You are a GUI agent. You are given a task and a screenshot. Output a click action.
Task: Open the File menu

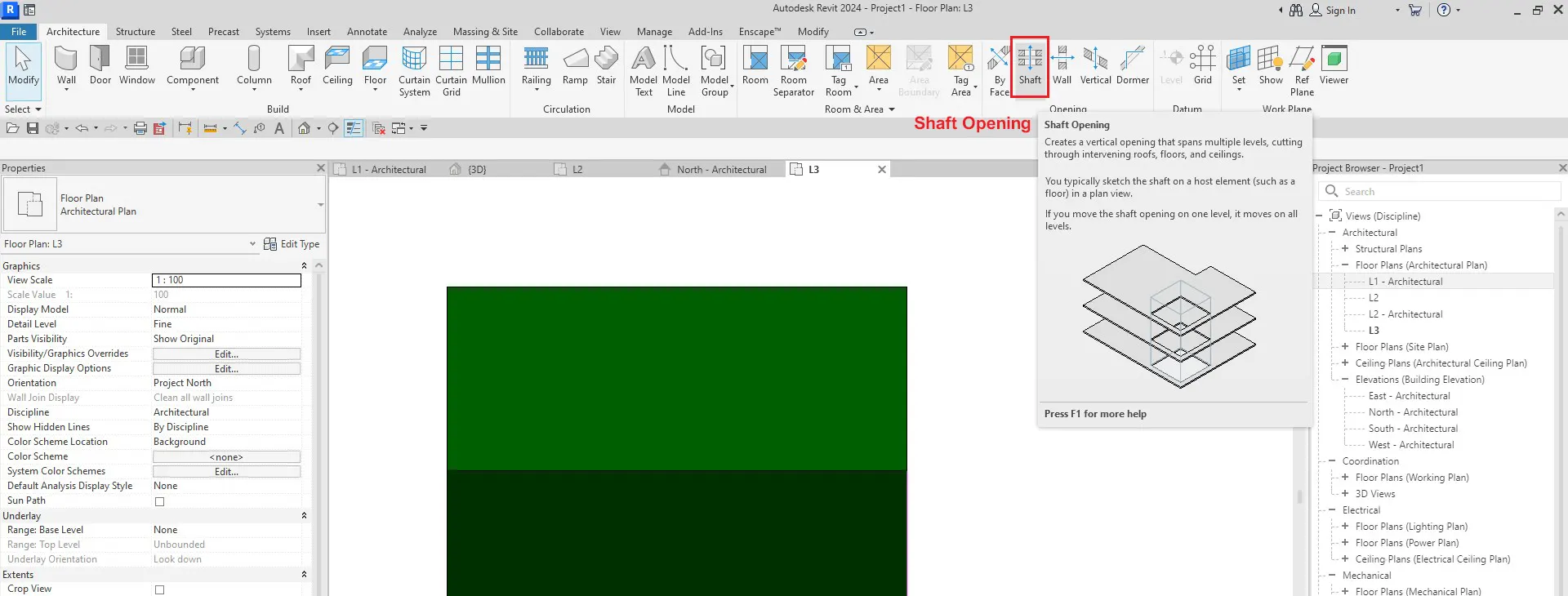click(x=19, y=32)
